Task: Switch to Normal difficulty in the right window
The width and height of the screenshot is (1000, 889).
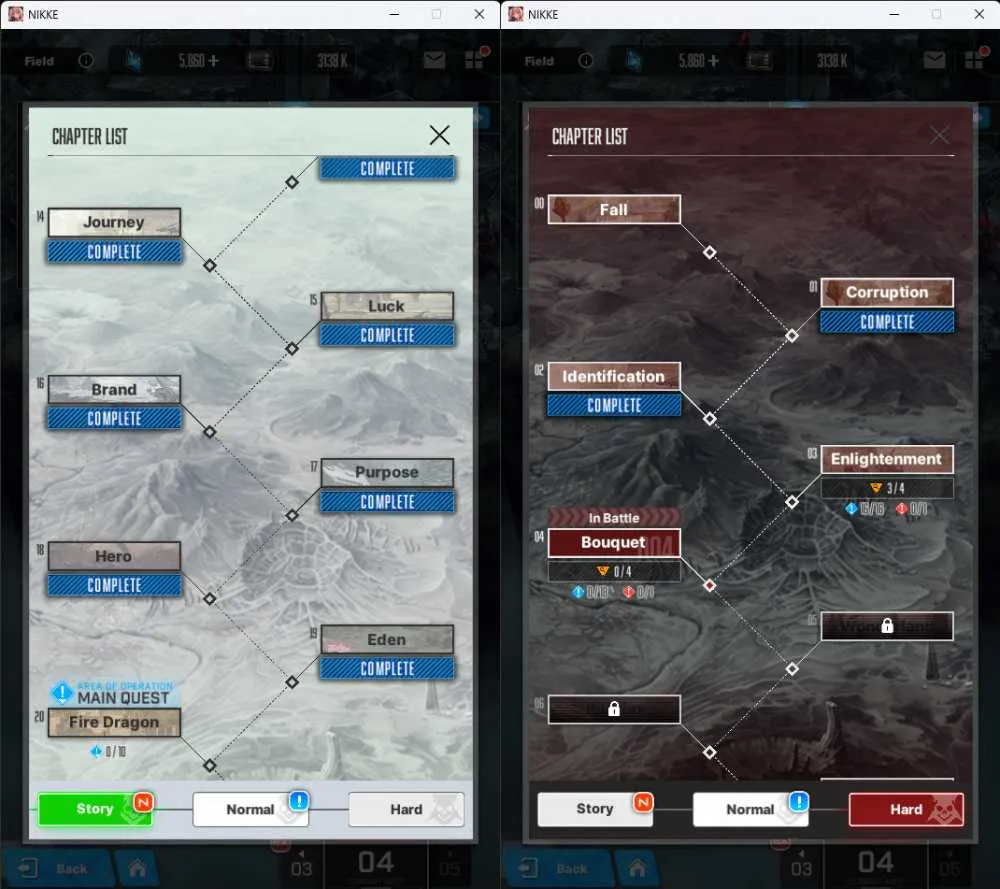Action: click(751, 809)
